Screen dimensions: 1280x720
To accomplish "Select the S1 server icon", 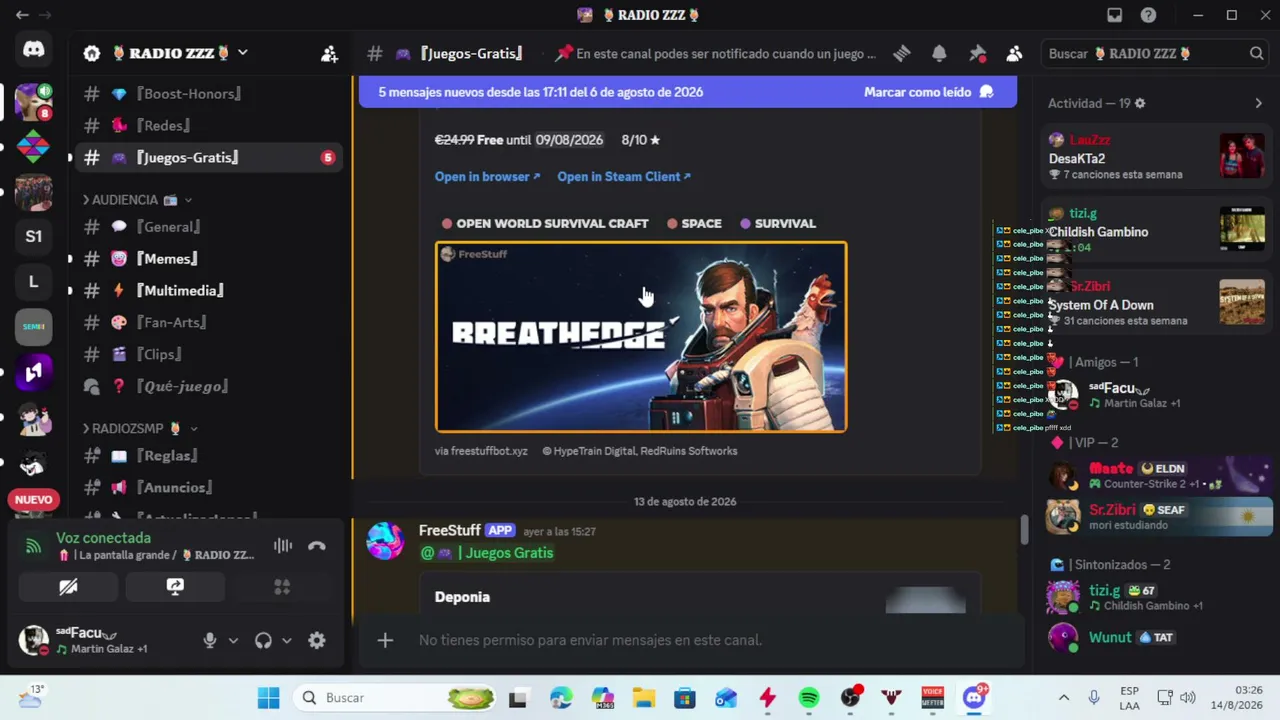I will point(33,236).
